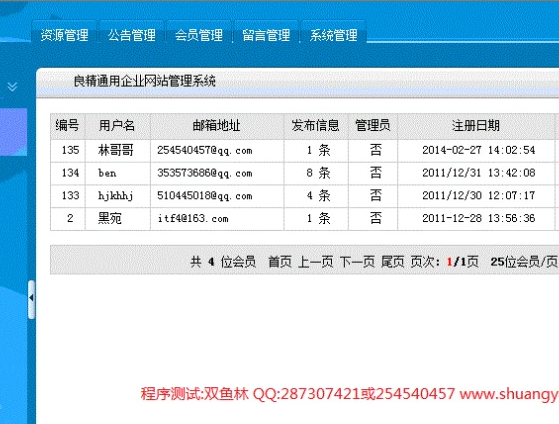Screen dimensions: 559x424
Task: Select the 留言管理 tab
Action: coord(266,35)
